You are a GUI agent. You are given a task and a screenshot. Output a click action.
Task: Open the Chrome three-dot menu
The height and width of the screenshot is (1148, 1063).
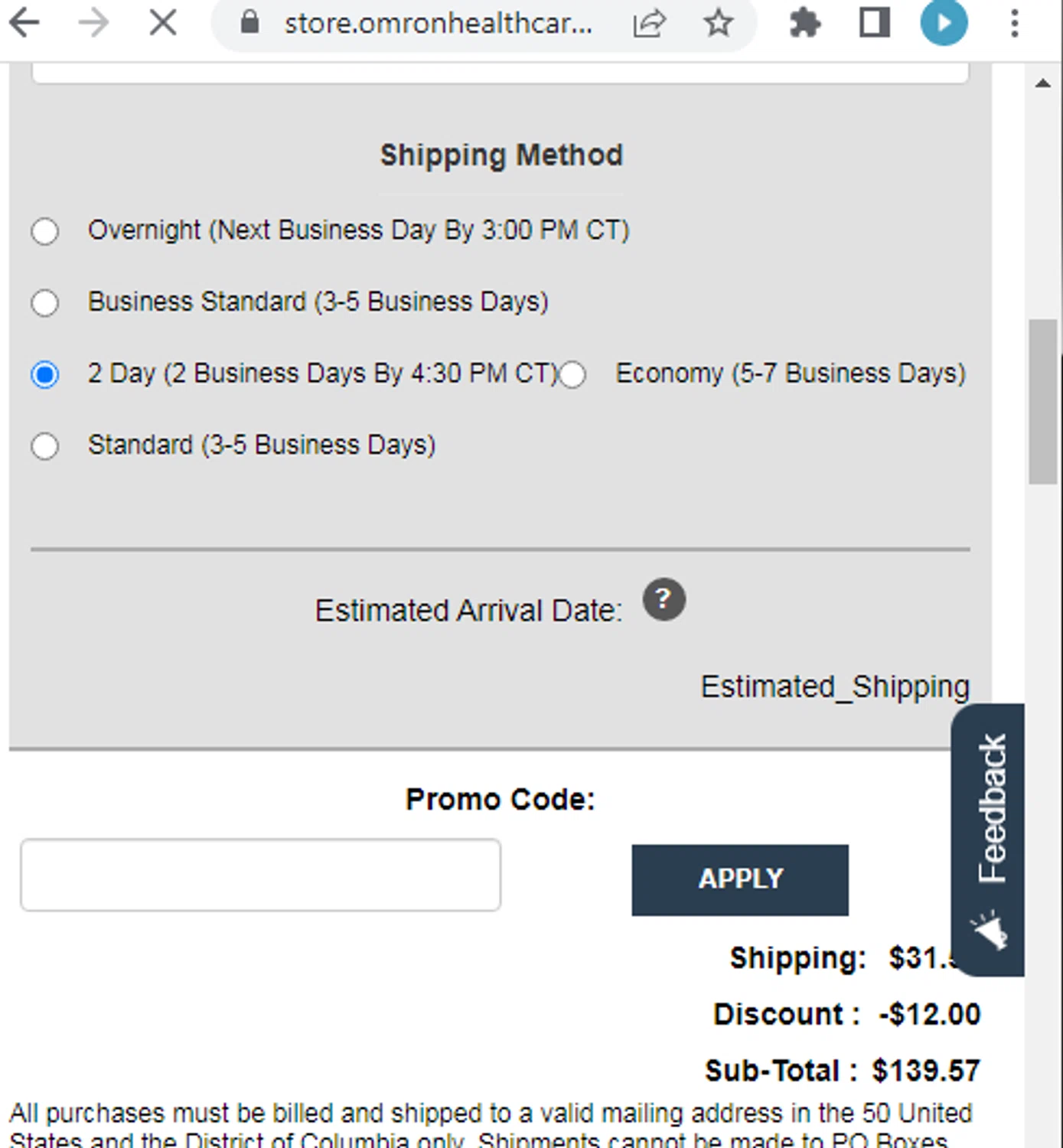[1015, 23]
